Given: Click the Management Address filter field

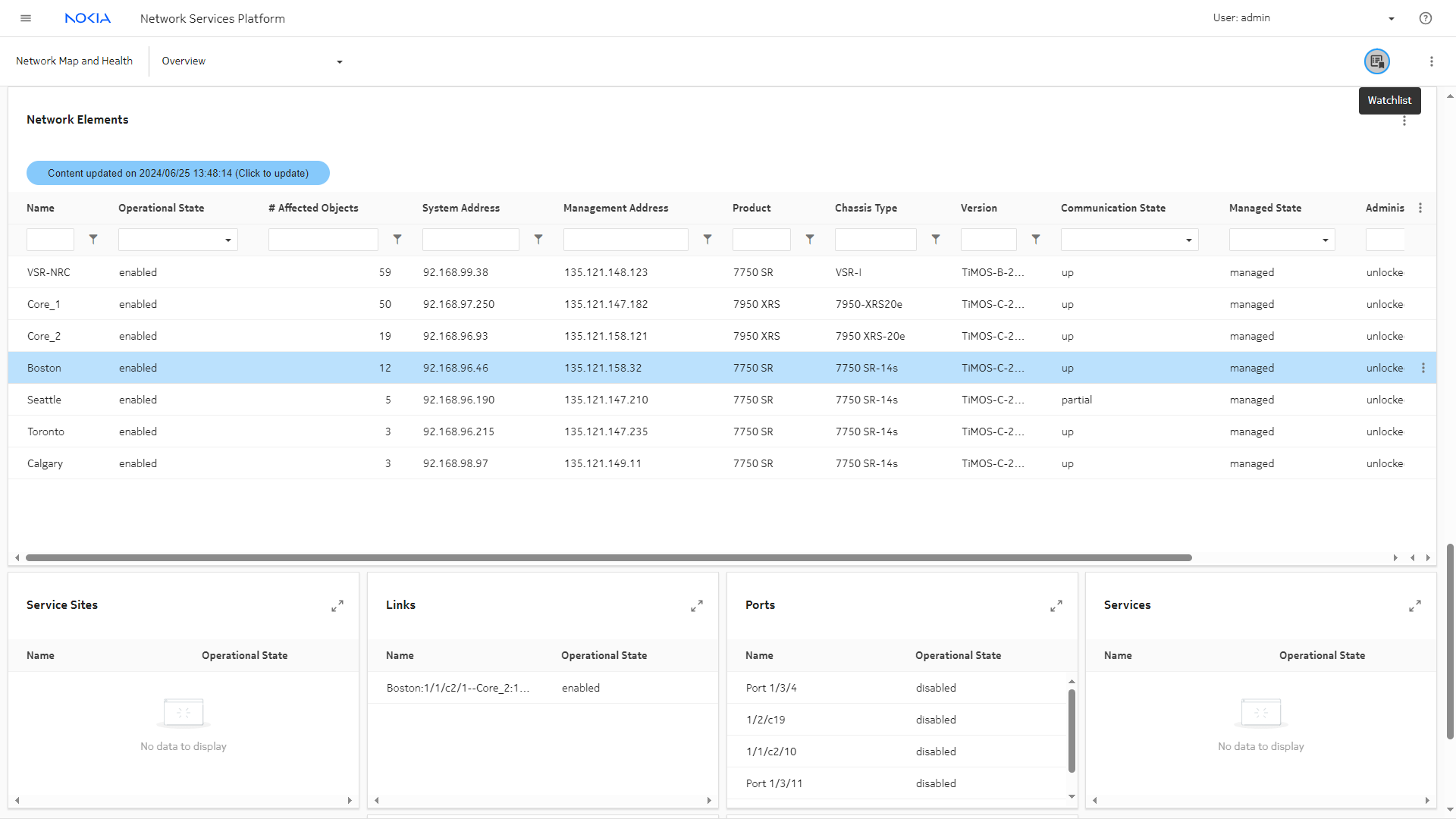Looking at the screenshot, I should tap(626, 240).
